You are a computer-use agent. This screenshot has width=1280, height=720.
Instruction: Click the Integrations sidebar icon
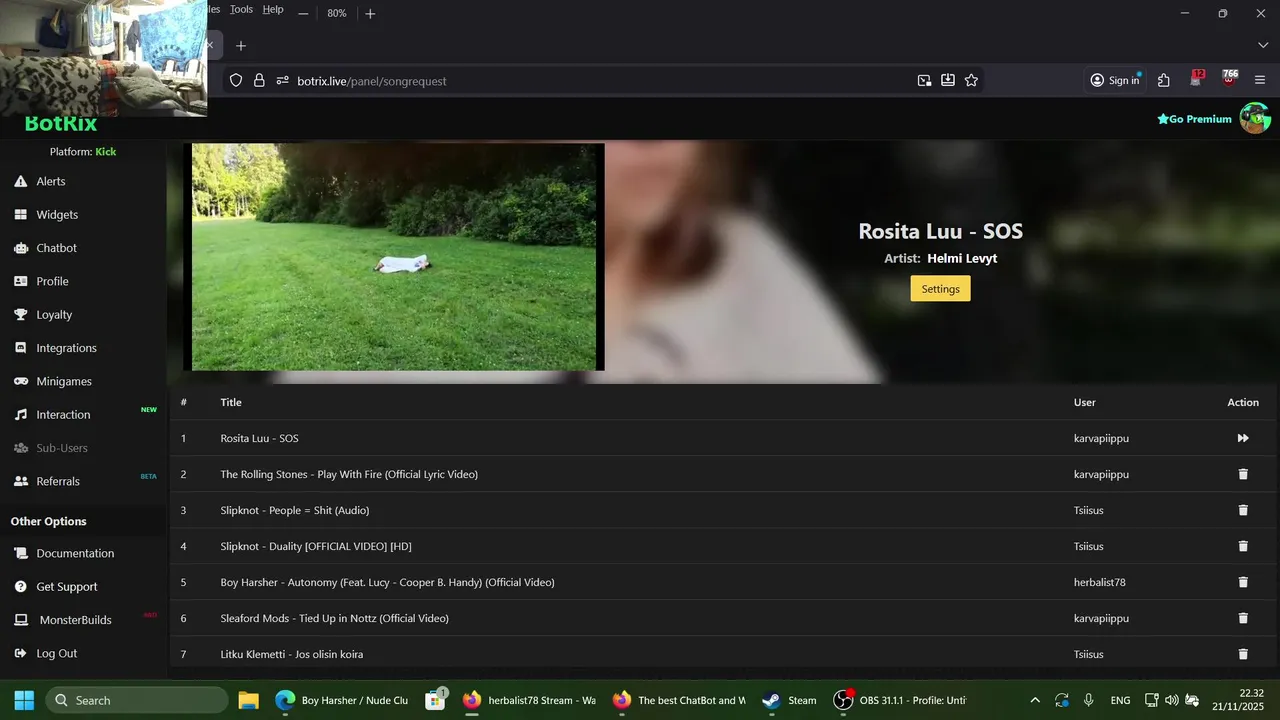(x=20, y=348)
